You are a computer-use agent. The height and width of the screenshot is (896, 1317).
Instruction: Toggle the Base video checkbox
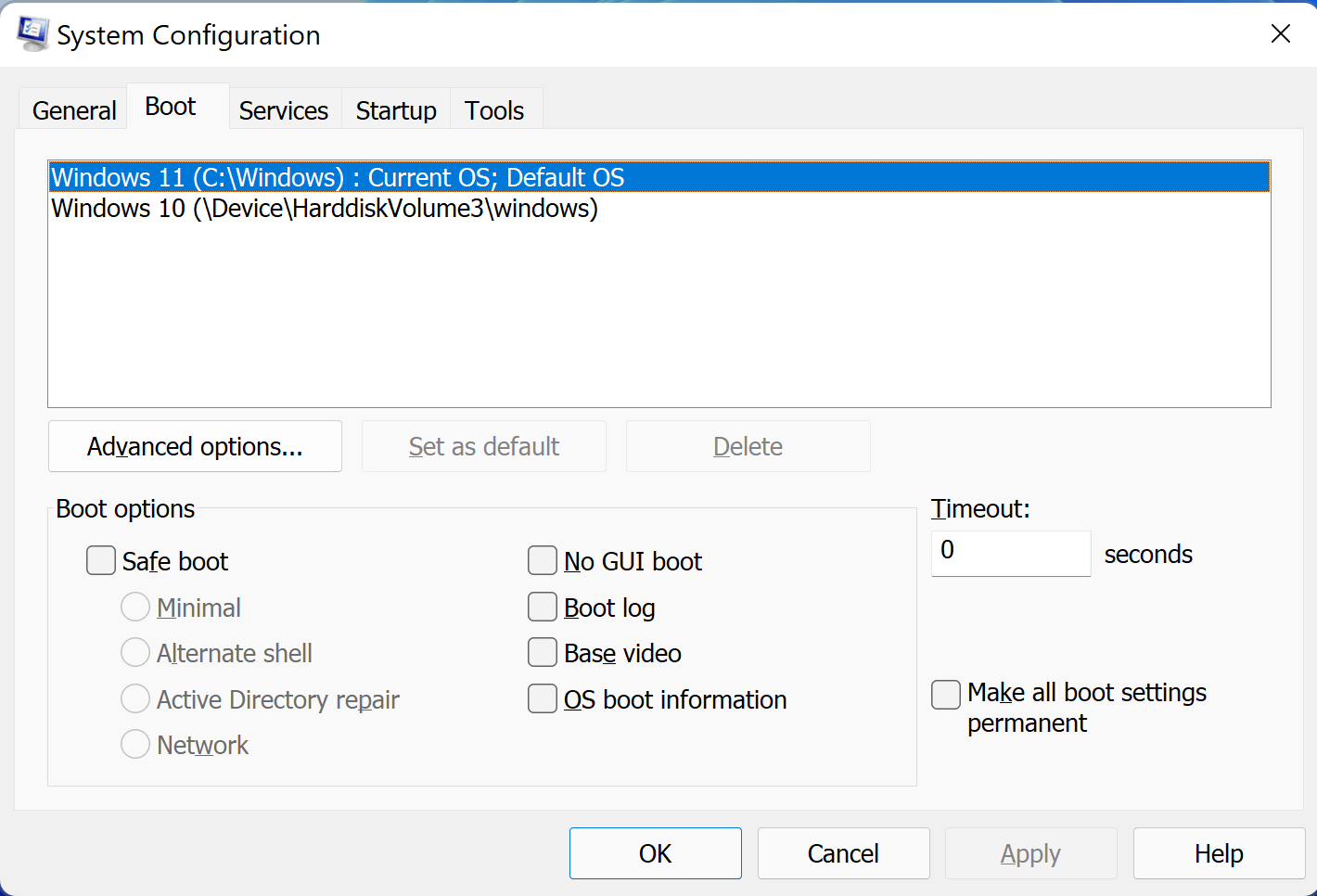tap(543, 653)
